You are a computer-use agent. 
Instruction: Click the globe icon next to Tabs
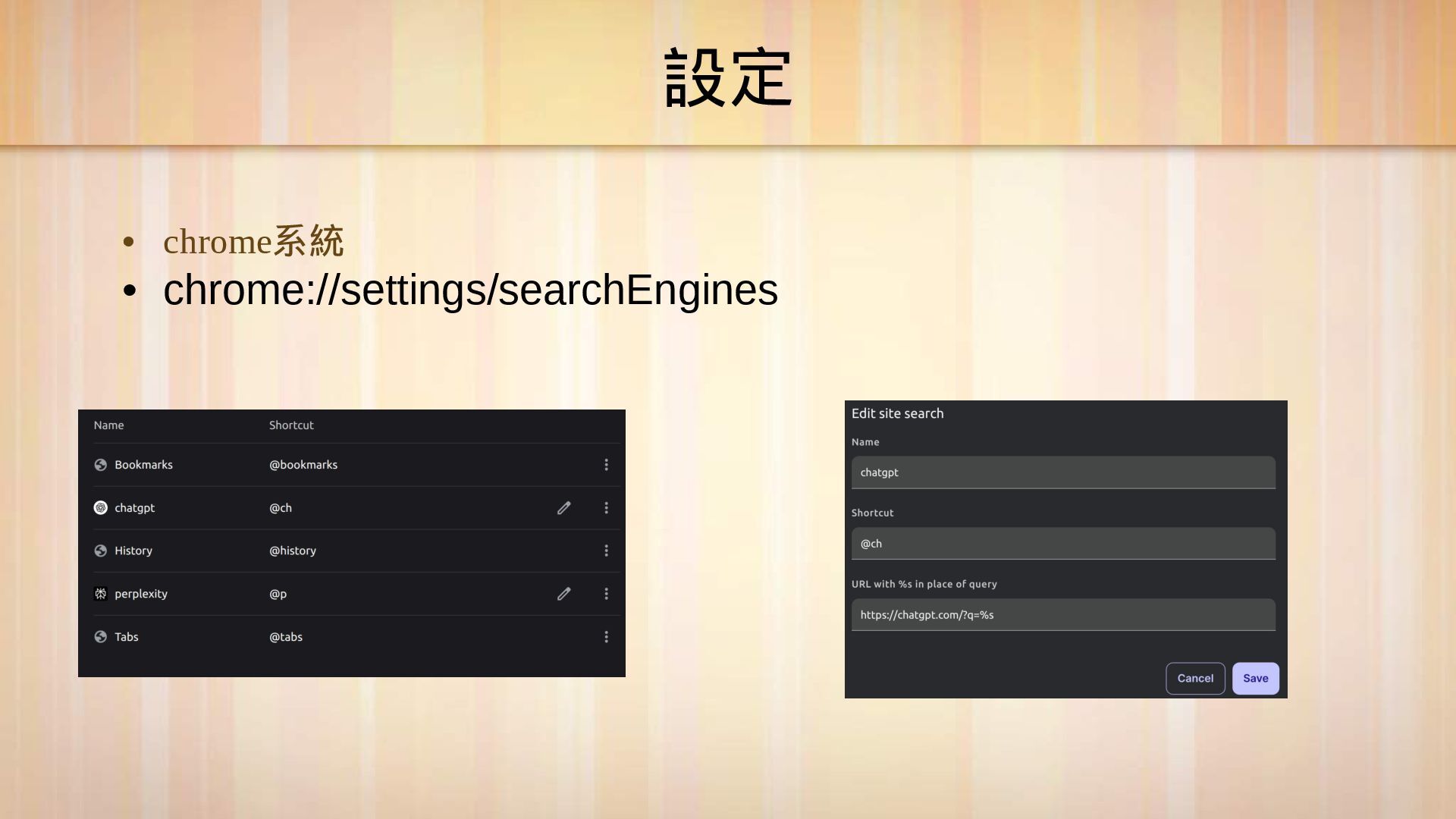tap(100, 637)
